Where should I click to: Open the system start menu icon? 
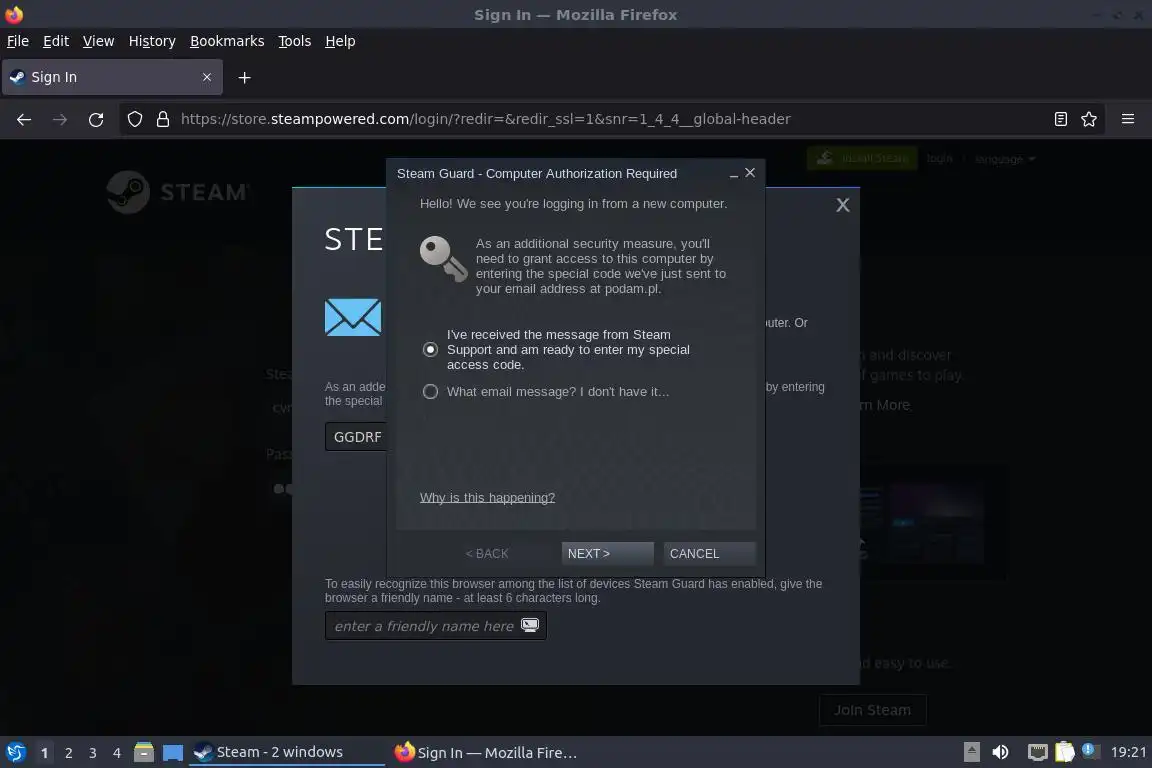tap(15, 752)
